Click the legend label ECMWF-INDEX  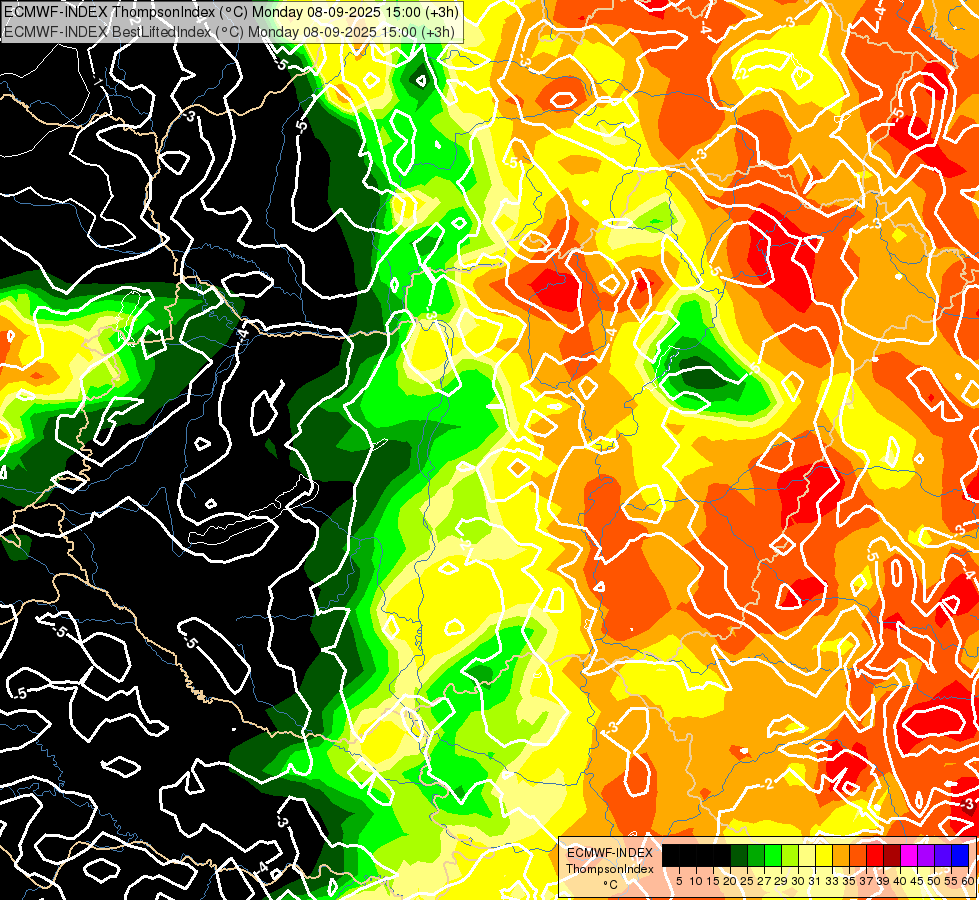(610, 853)
